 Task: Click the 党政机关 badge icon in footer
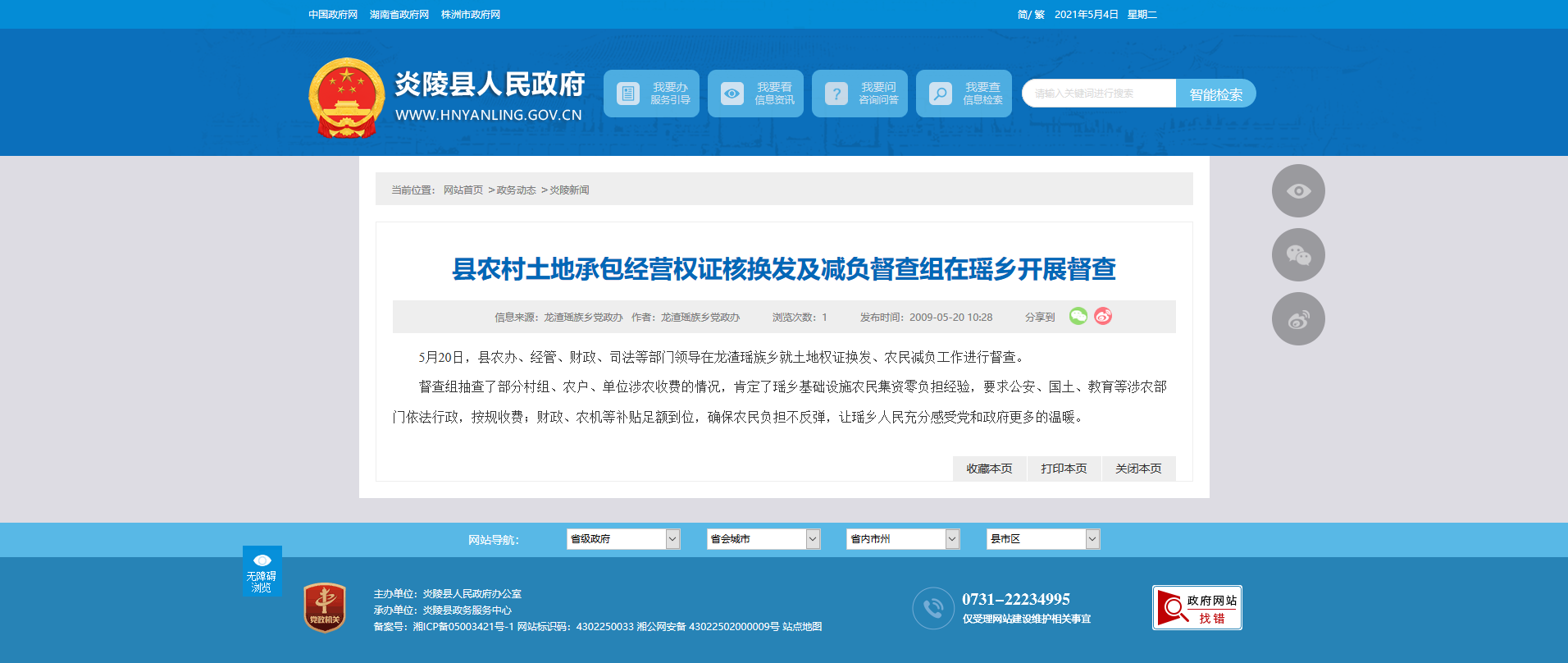[x=325, y=608]
